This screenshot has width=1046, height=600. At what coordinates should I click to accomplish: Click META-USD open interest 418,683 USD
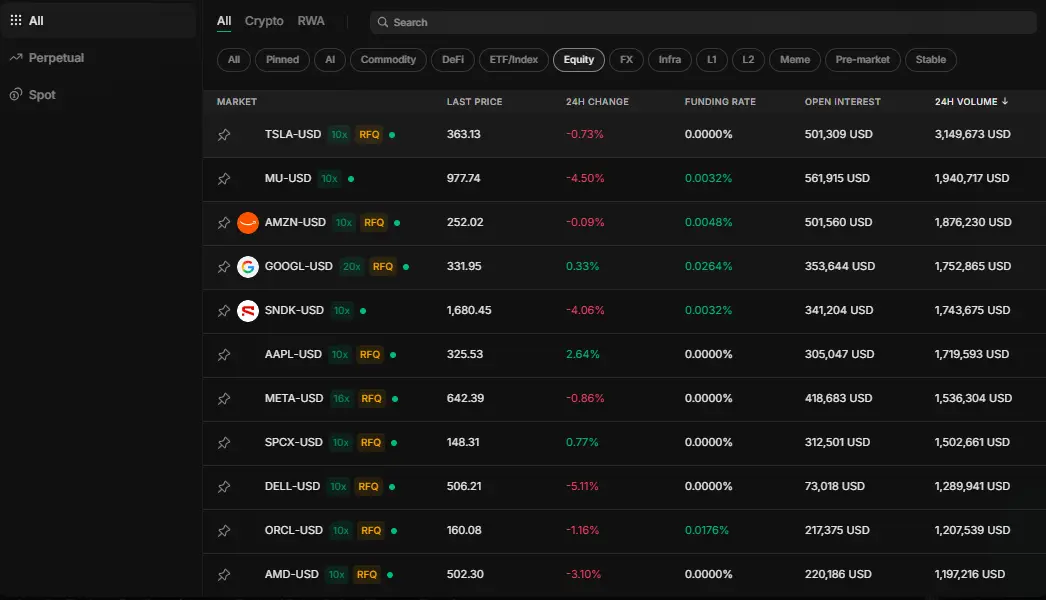[x=839, y=398]
